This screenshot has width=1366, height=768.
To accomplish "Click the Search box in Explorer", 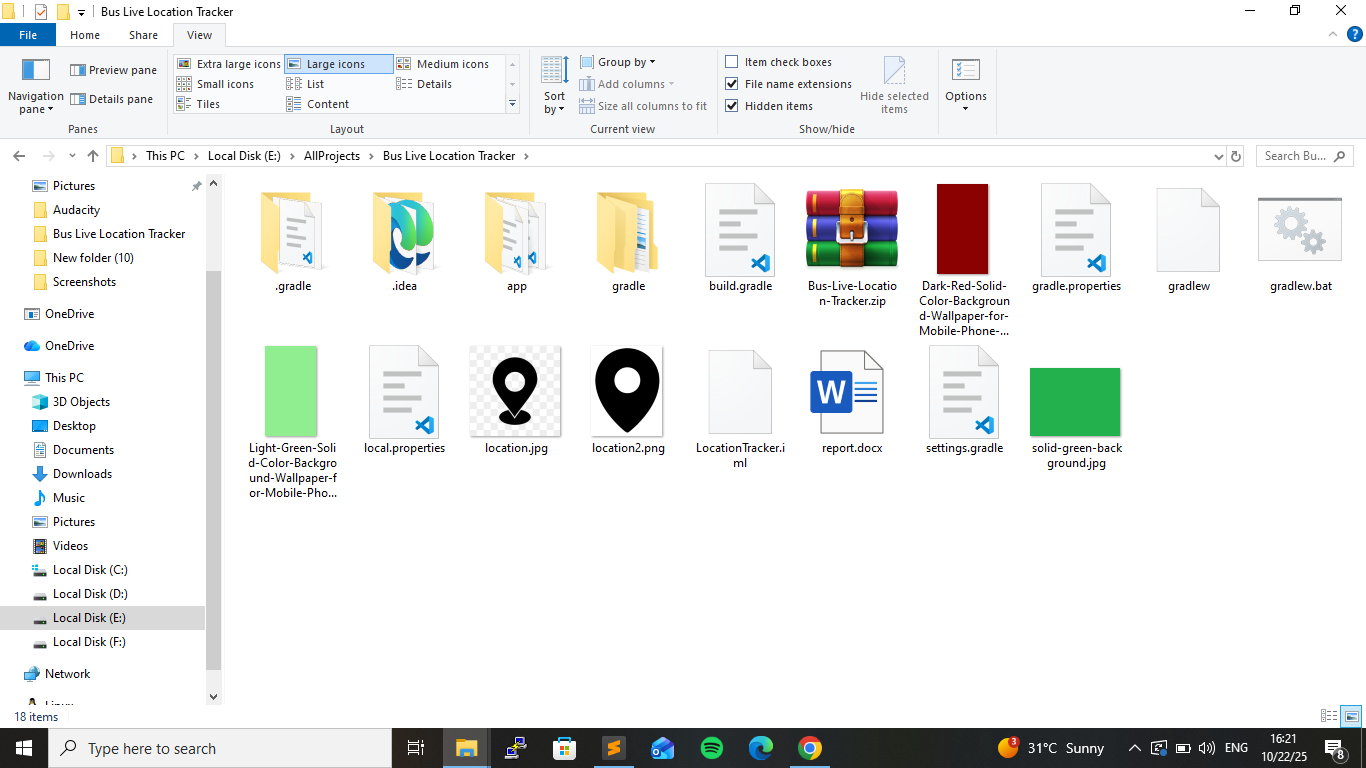I will pos(1298,156).
